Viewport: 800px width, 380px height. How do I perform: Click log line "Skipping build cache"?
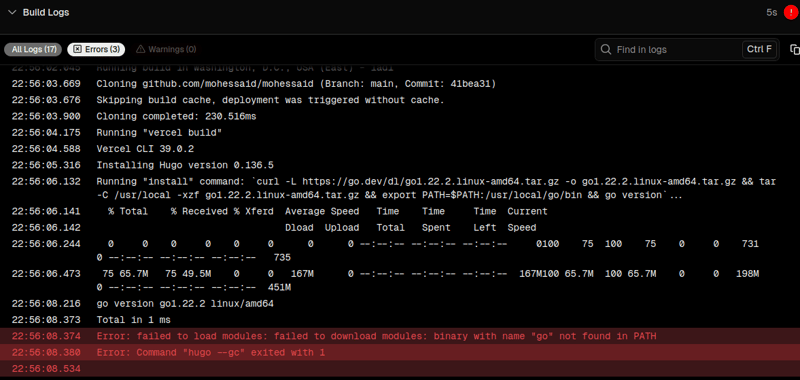tap(270, 100)
